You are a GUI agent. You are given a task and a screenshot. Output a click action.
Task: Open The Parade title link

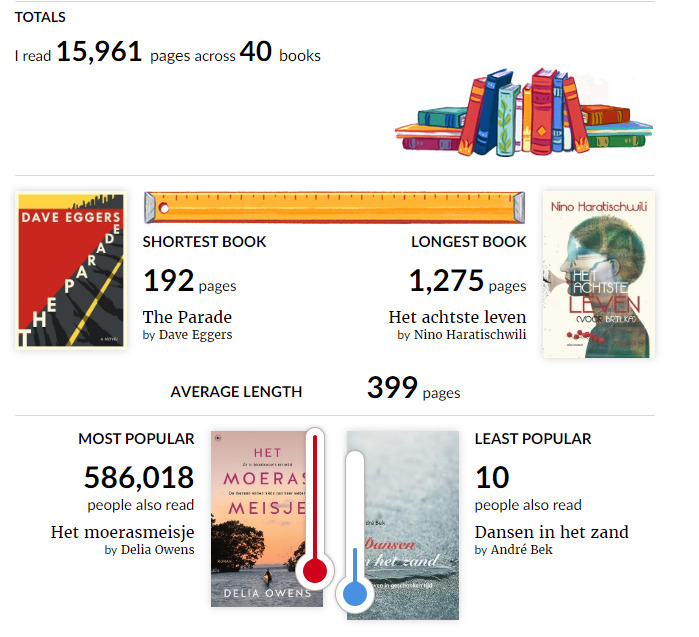(187, 317)
